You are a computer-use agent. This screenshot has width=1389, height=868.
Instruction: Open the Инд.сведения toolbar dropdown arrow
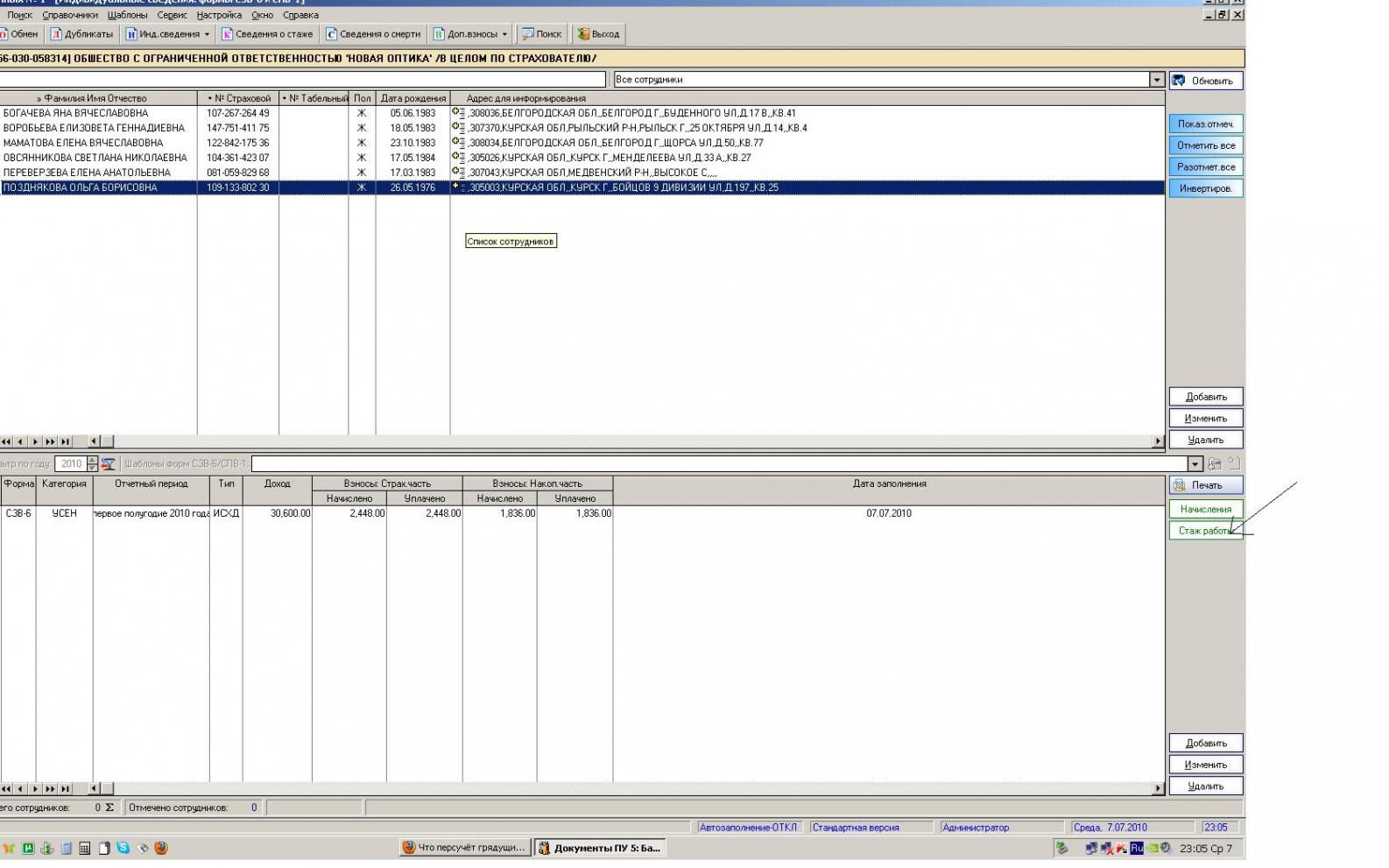click(207, 35)
